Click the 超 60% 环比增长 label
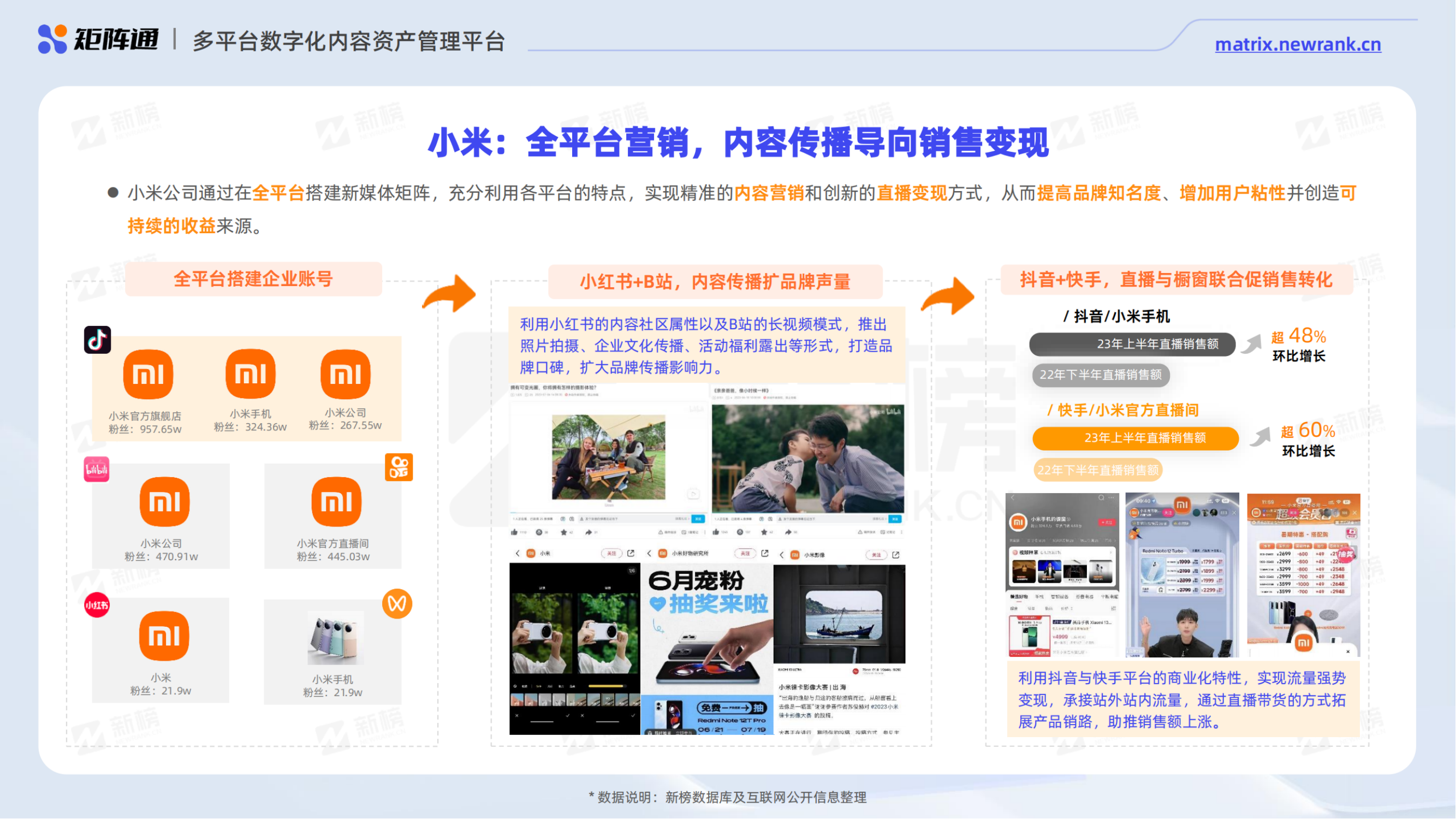The width and height of the screenshot is (1456, 819). point(1308,440)
